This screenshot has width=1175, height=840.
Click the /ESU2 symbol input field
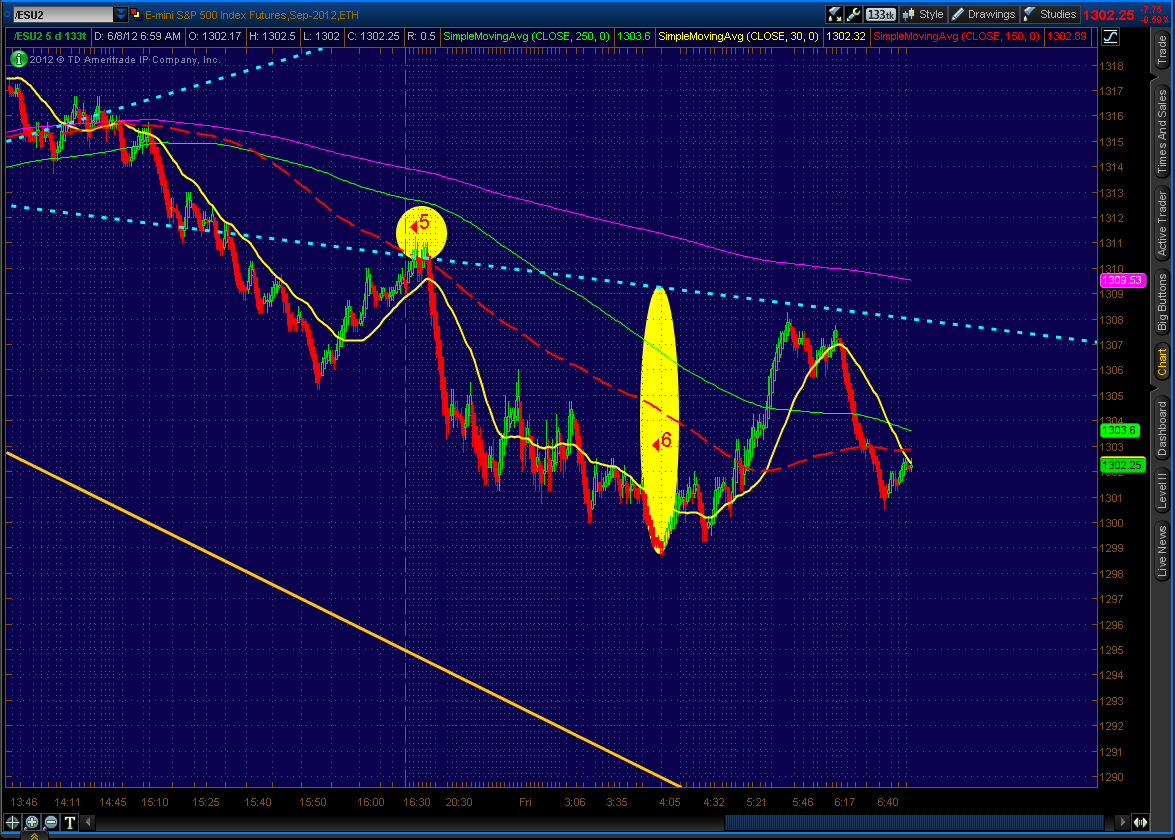64,14
